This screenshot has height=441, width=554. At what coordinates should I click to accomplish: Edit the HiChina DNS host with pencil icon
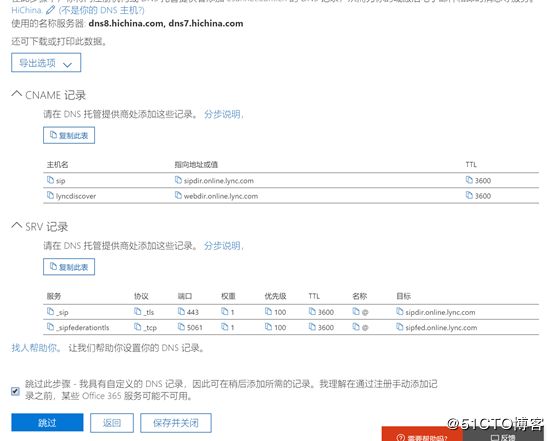click(51, 10)
